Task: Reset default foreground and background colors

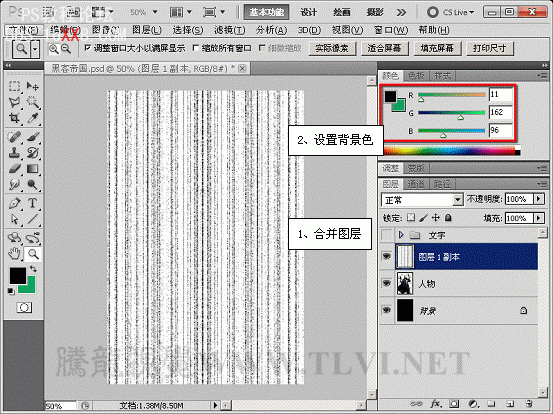Action: click(11, 291)
